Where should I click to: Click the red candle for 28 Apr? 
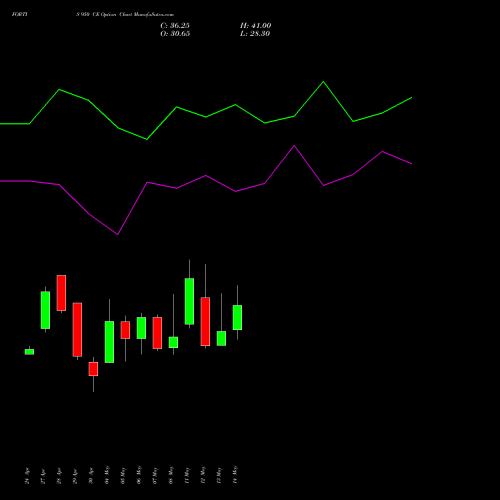[x=61, y=293]
